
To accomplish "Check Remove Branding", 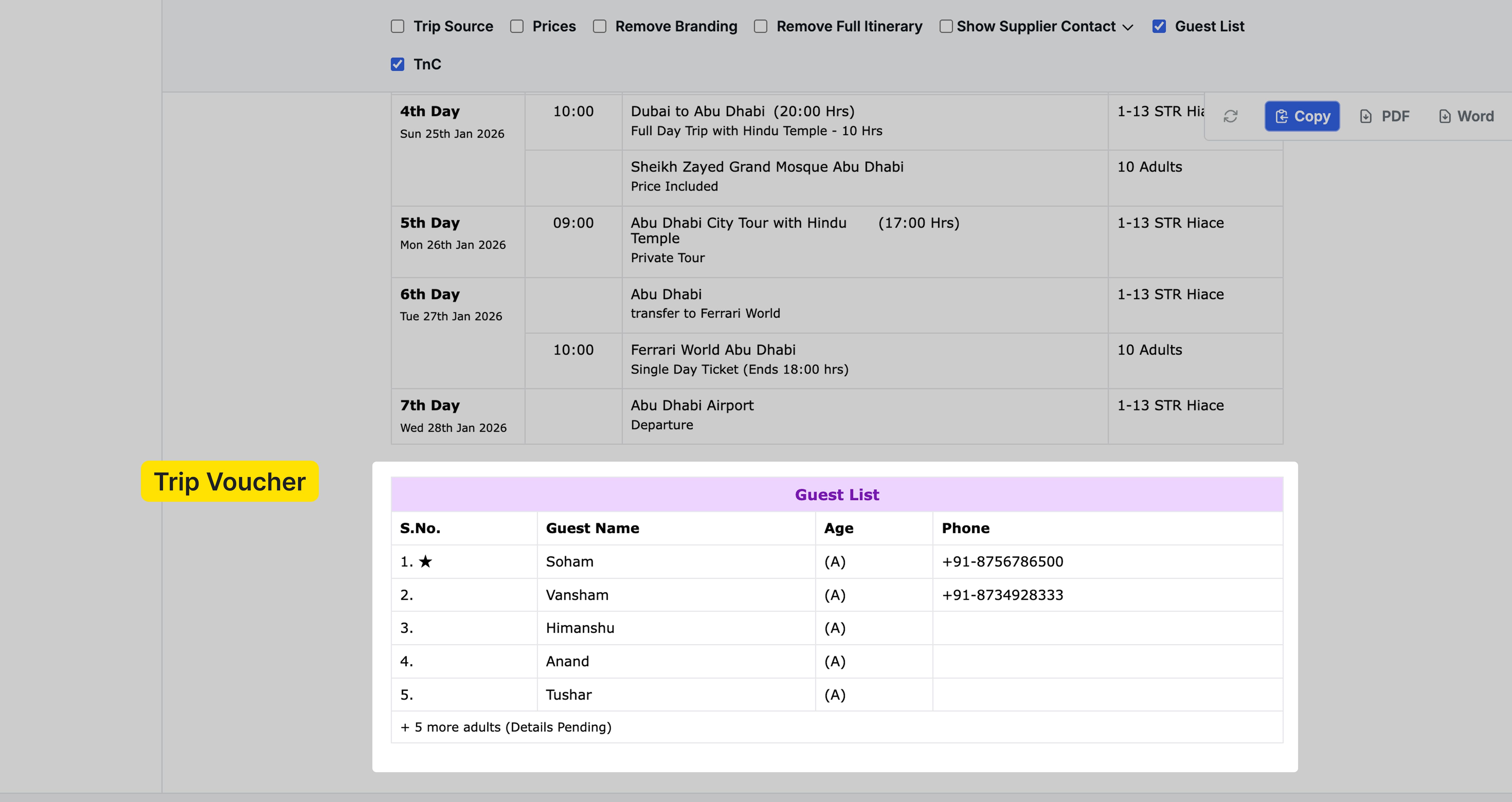I will (599, 26).
